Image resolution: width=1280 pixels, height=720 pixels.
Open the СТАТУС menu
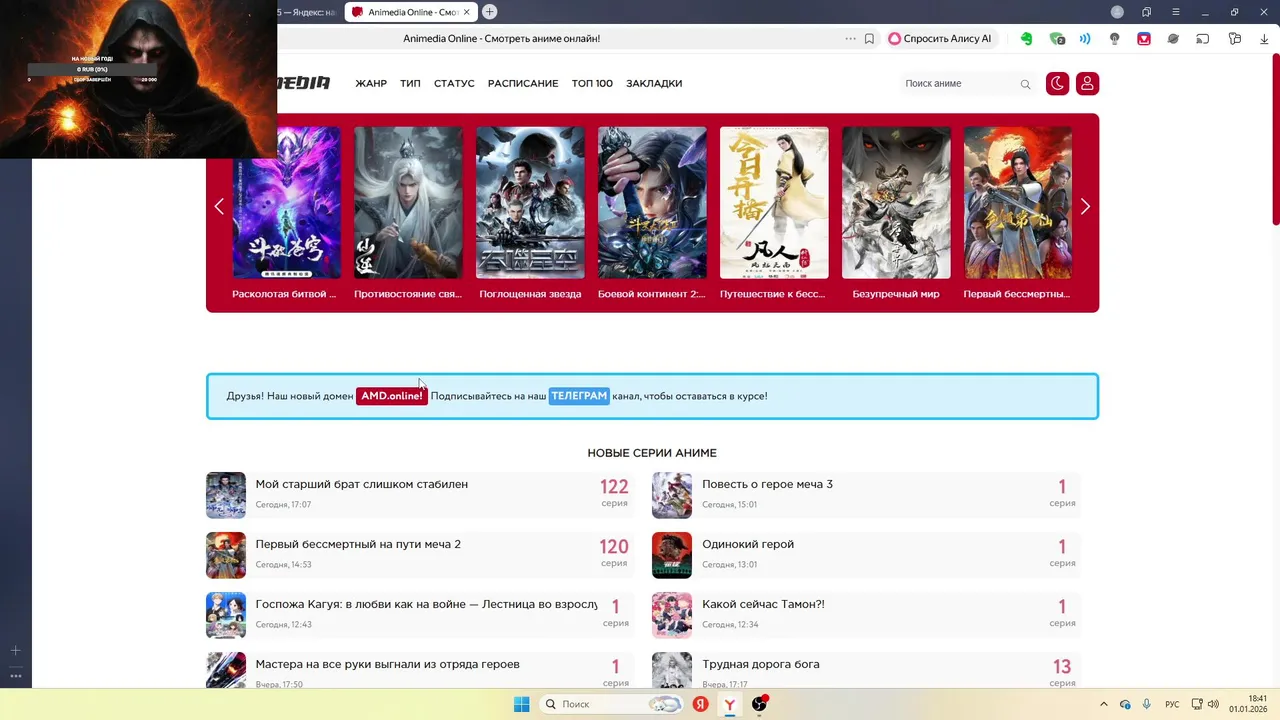(x=454, y=84)
